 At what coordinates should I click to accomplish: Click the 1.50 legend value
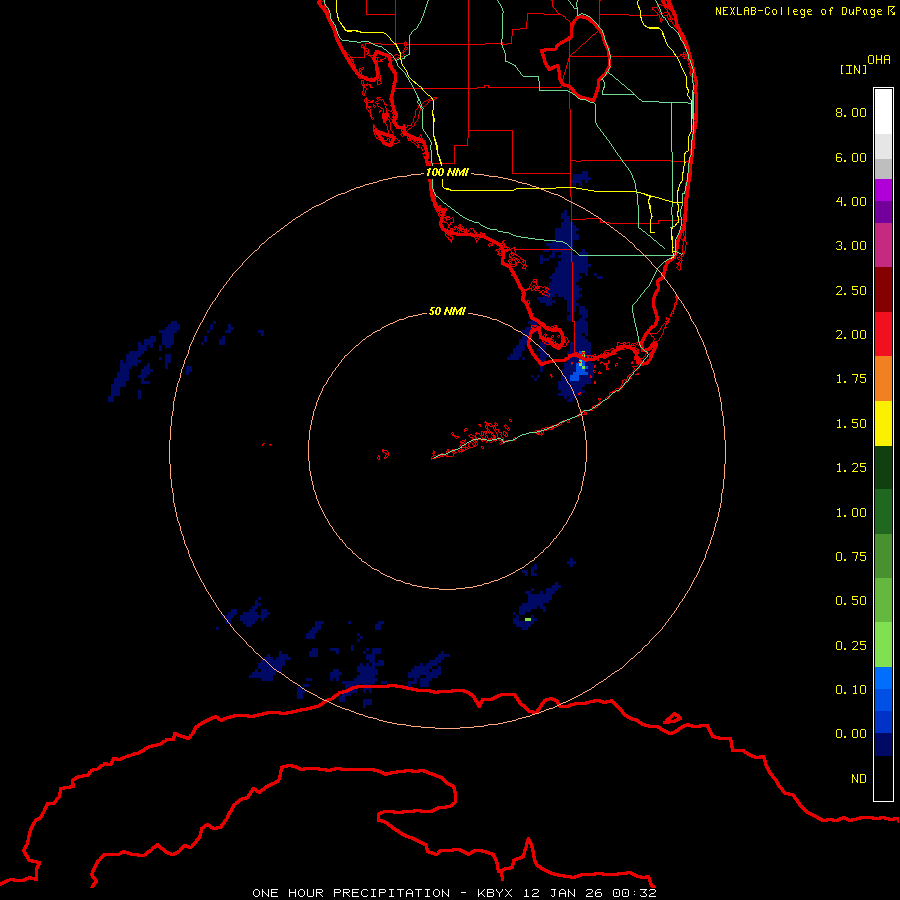851,424
